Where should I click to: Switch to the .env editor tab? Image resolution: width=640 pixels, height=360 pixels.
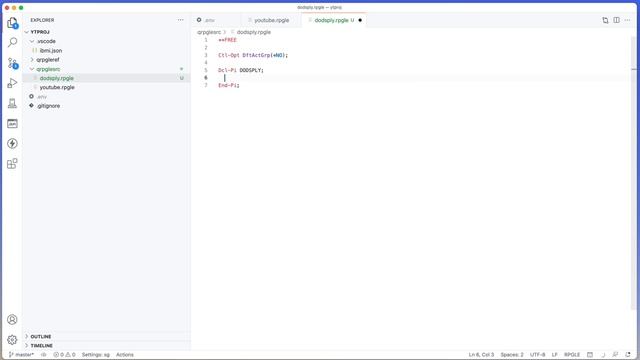point(216,20)
